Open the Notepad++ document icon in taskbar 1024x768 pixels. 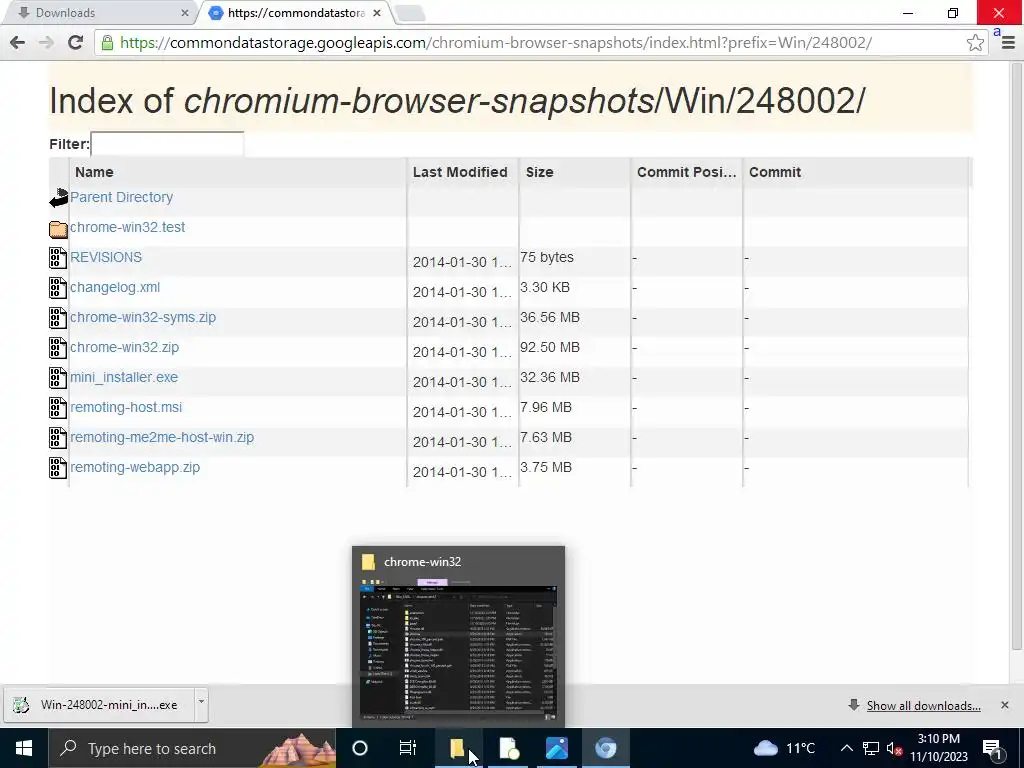click(508, 748)
